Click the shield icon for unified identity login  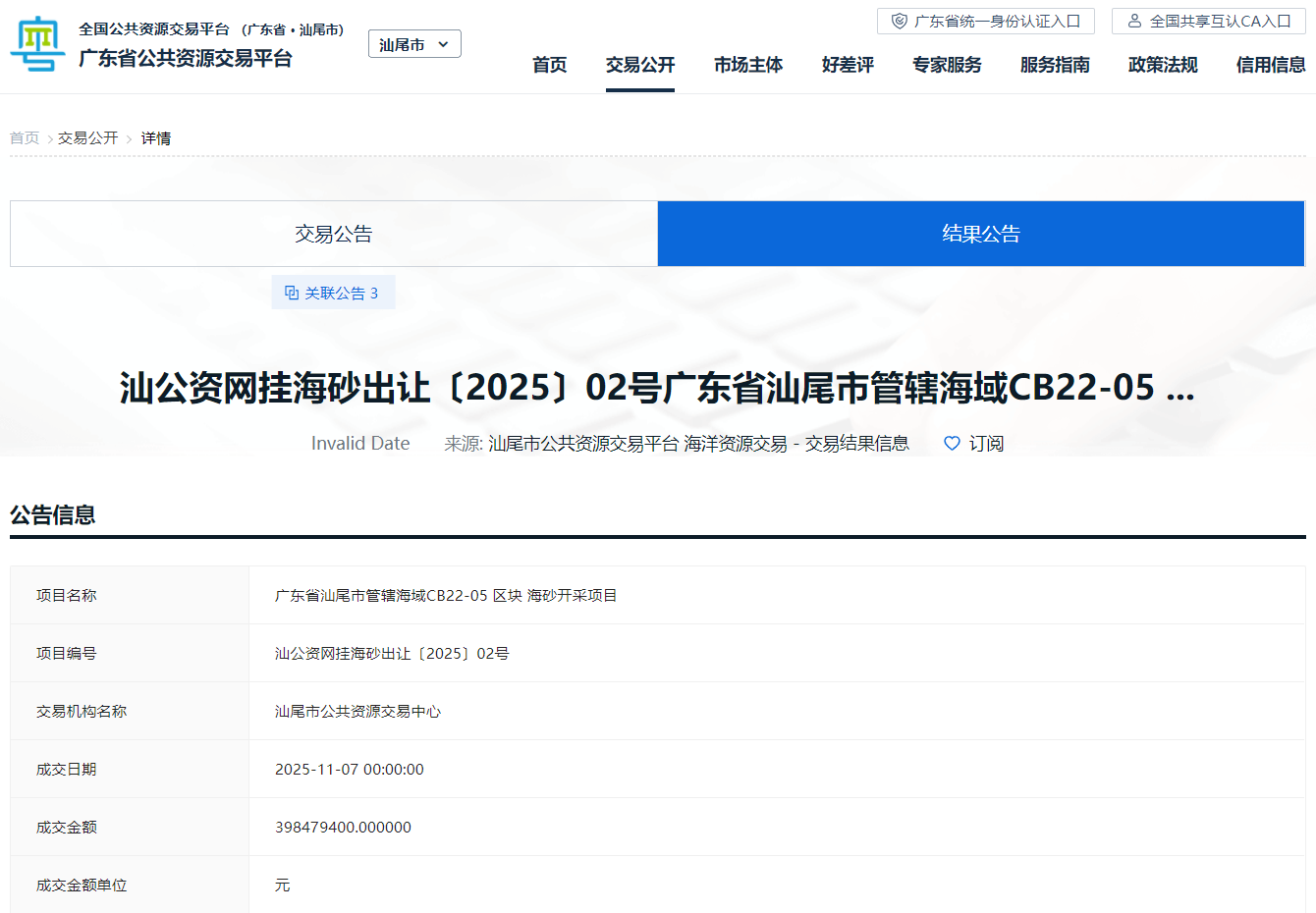point(899,21)
